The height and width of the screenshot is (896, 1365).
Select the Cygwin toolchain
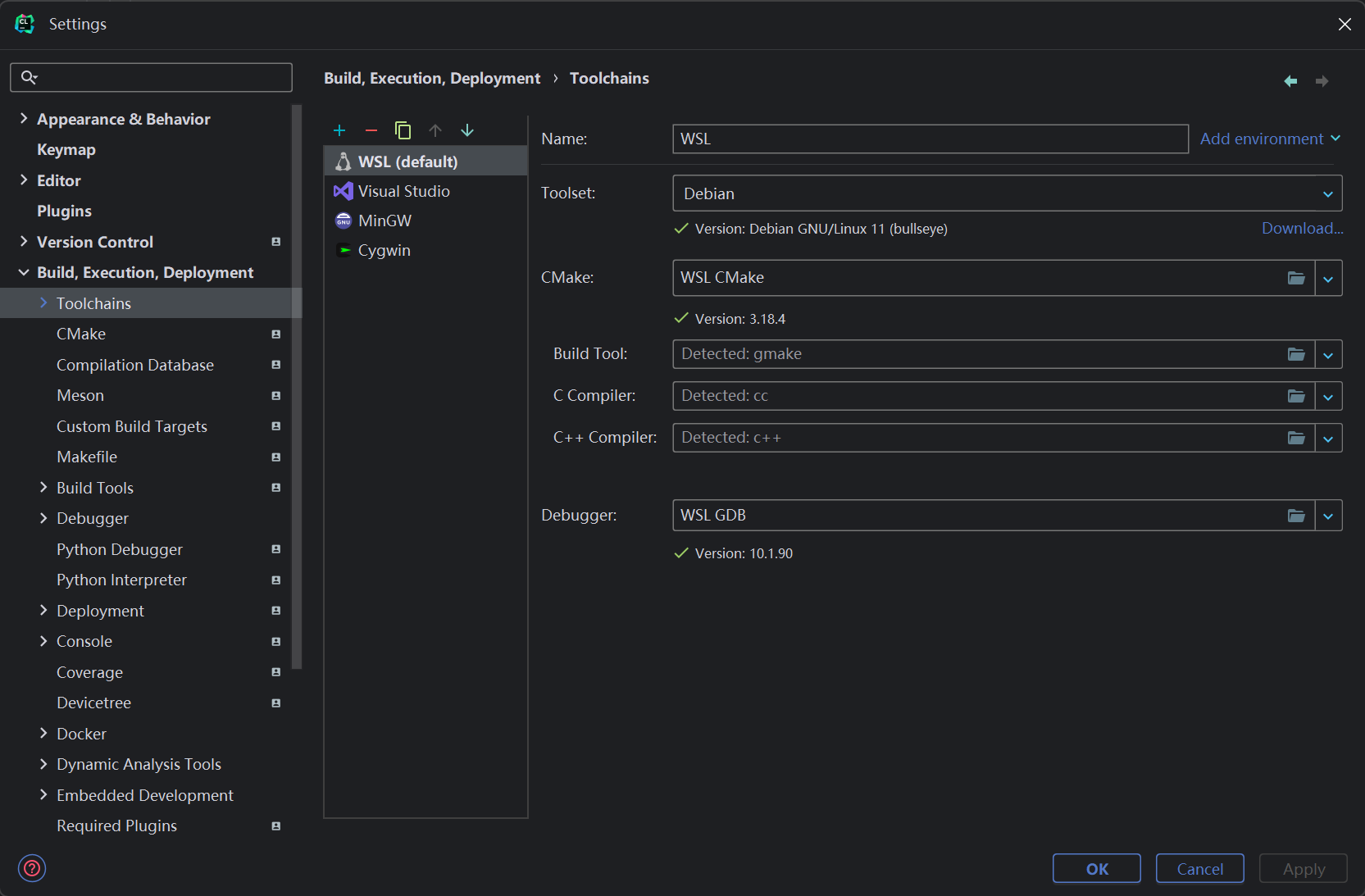coord(425,250)
